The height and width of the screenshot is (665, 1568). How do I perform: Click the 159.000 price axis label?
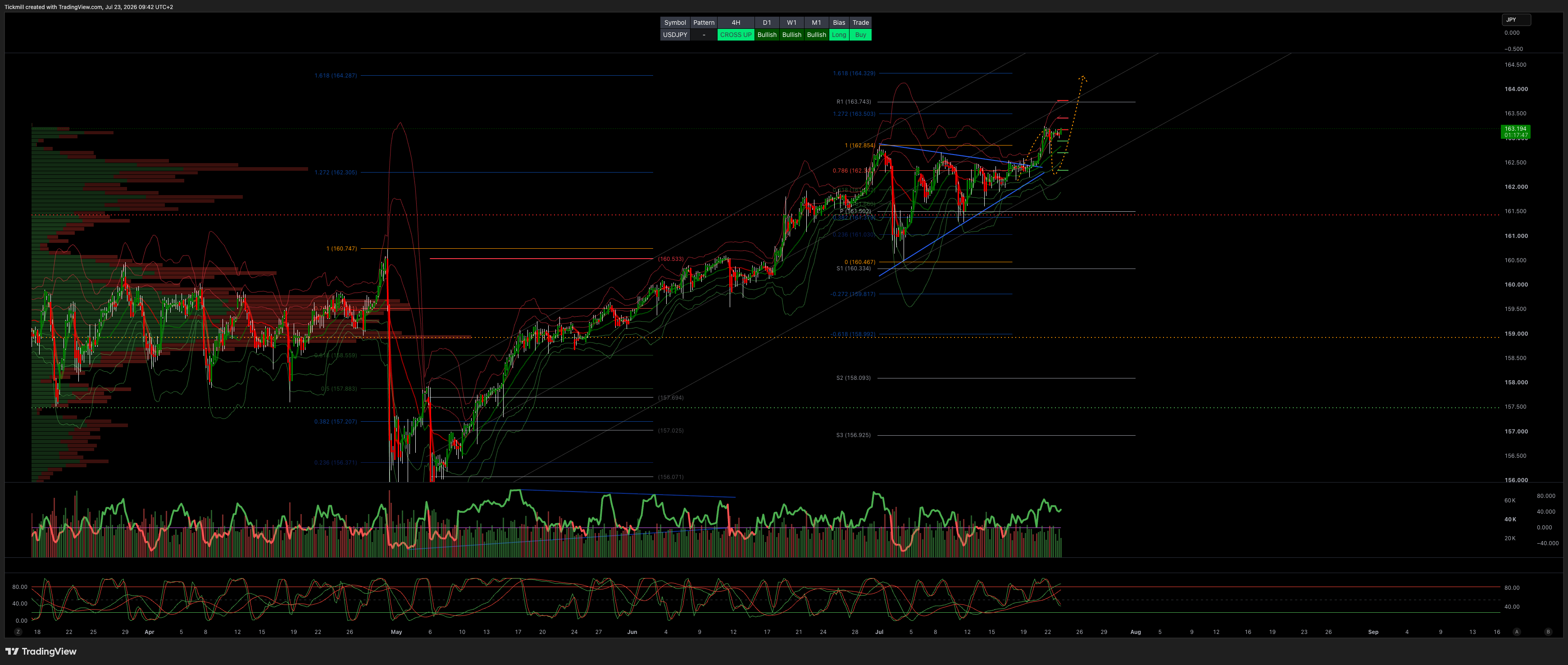click(1516, 334)
